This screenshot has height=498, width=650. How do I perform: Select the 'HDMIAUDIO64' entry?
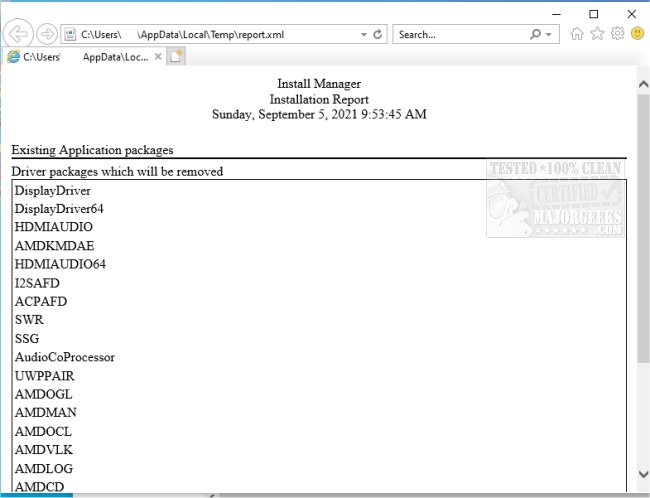click(x=60, y=264)
